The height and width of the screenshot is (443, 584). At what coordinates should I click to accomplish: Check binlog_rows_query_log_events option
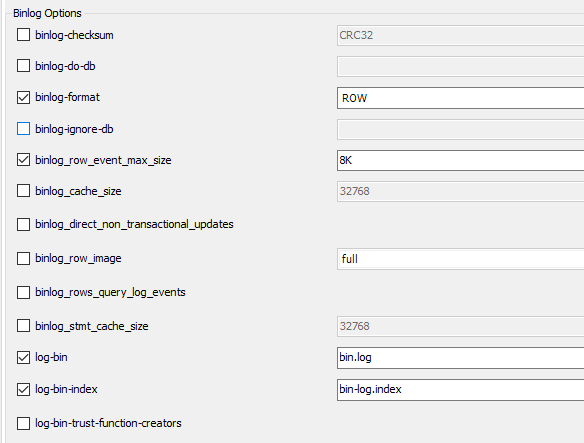click(x=23, y=292)
